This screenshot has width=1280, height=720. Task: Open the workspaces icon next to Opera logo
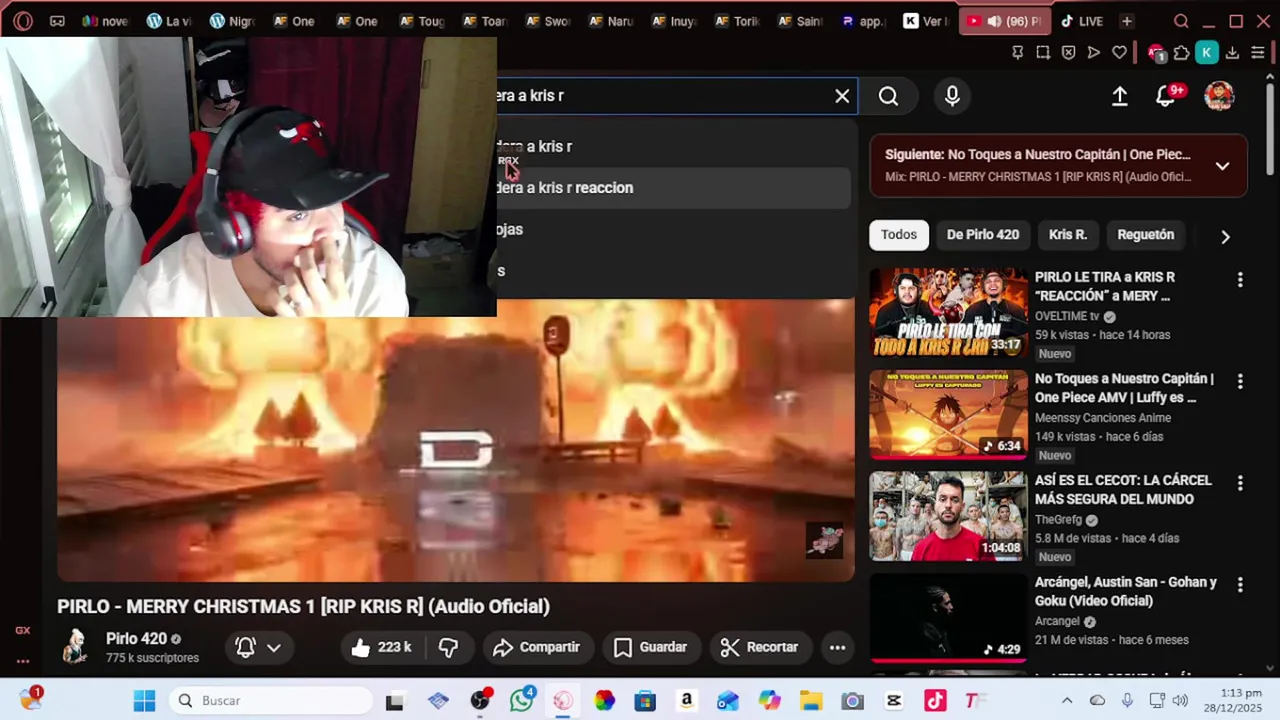tap(57, 21)
